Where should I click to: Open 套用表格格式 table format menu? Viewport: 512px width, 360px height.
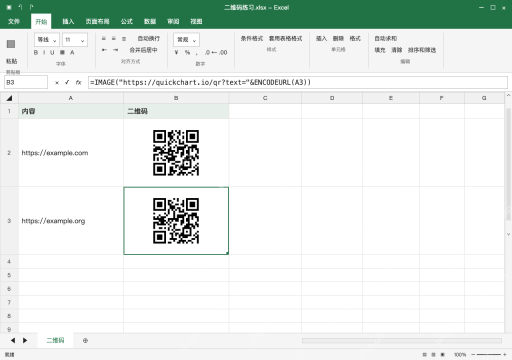point(286,39)
